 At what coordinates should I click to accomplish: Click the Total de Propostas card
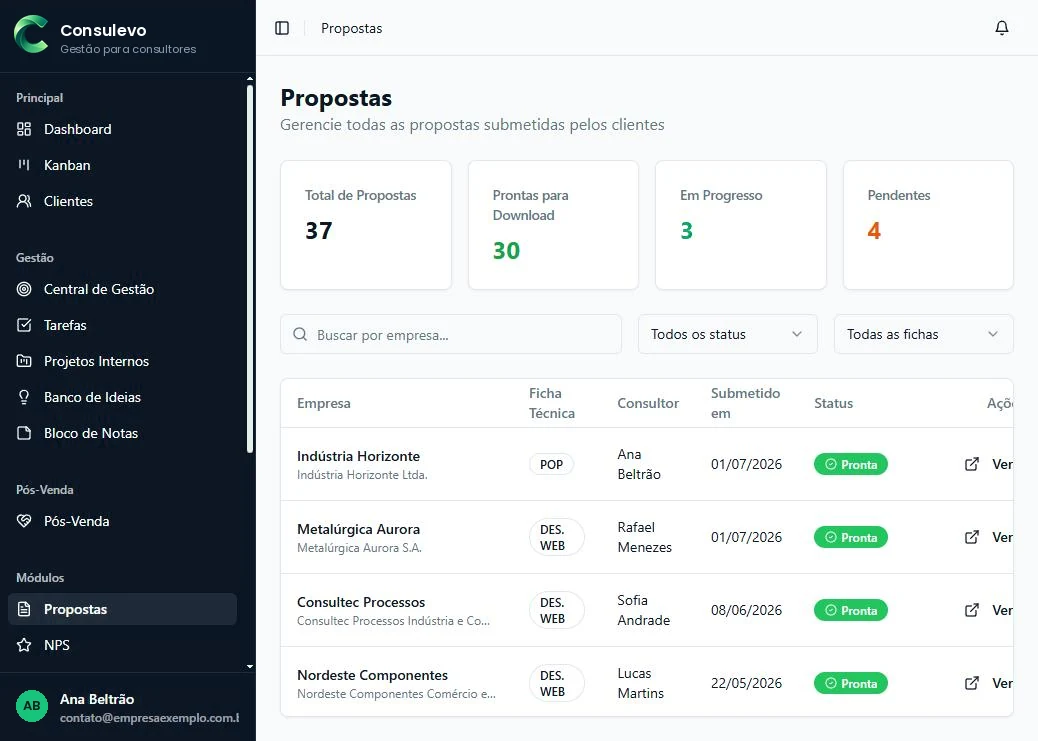click(x=366, y=225)
